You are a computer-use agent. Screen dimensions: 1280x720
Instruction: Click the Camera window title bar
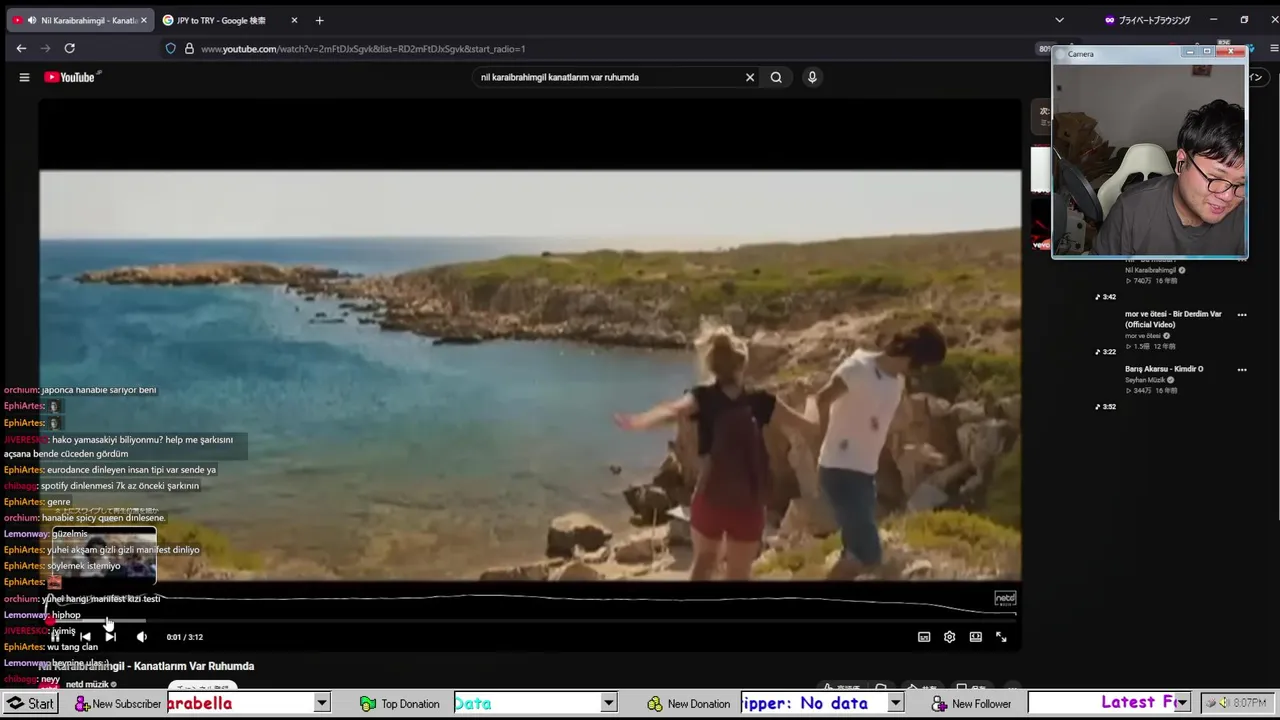coord(1120,53)
